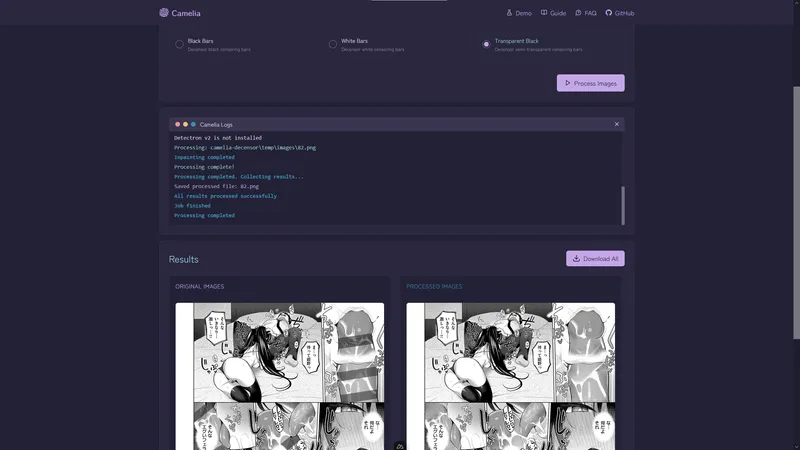
Task: Click the yellow dot in Camelia Logs header
Action: (185, 124)
